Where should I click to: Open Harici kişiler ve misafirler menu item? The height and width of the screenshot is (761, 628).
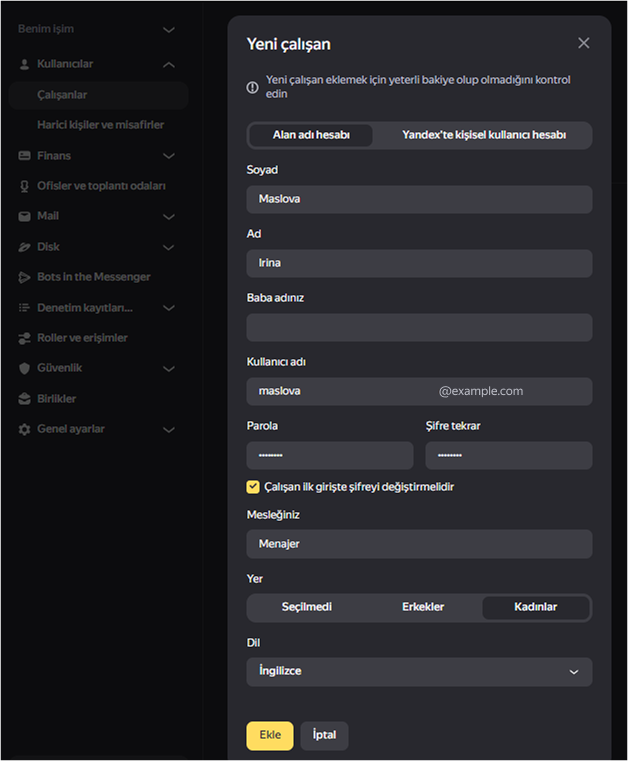[x=100, y=125]
